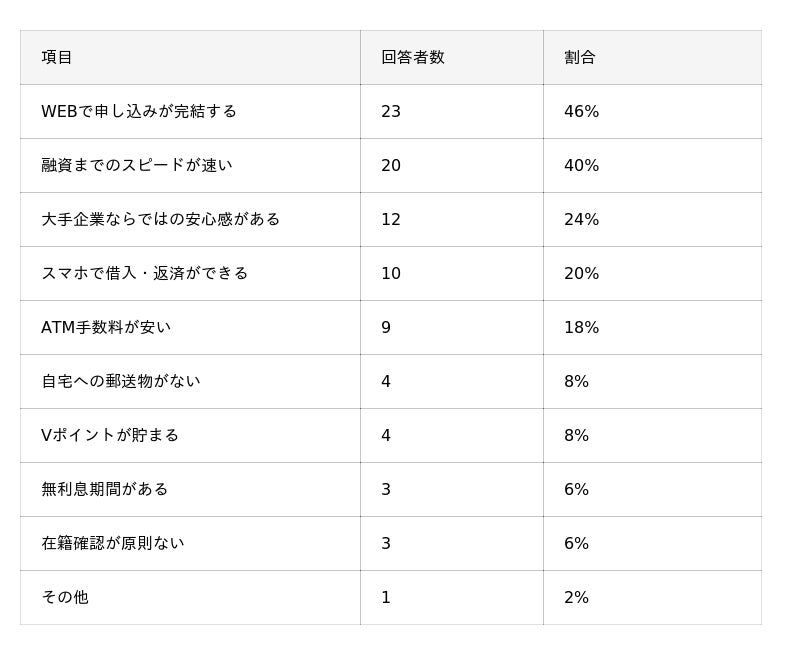Viewport: 800px width, 655px height.
Task: Select the 自宅への郵送物がない cell
Action: point(120,381)
